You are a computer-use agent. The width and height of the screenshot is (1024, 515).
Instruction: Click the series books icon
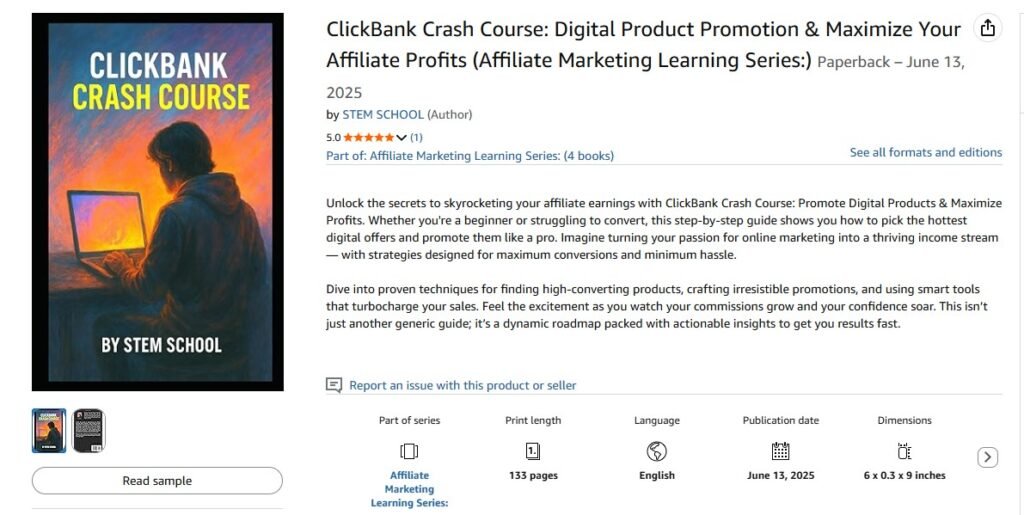point(409,451)
